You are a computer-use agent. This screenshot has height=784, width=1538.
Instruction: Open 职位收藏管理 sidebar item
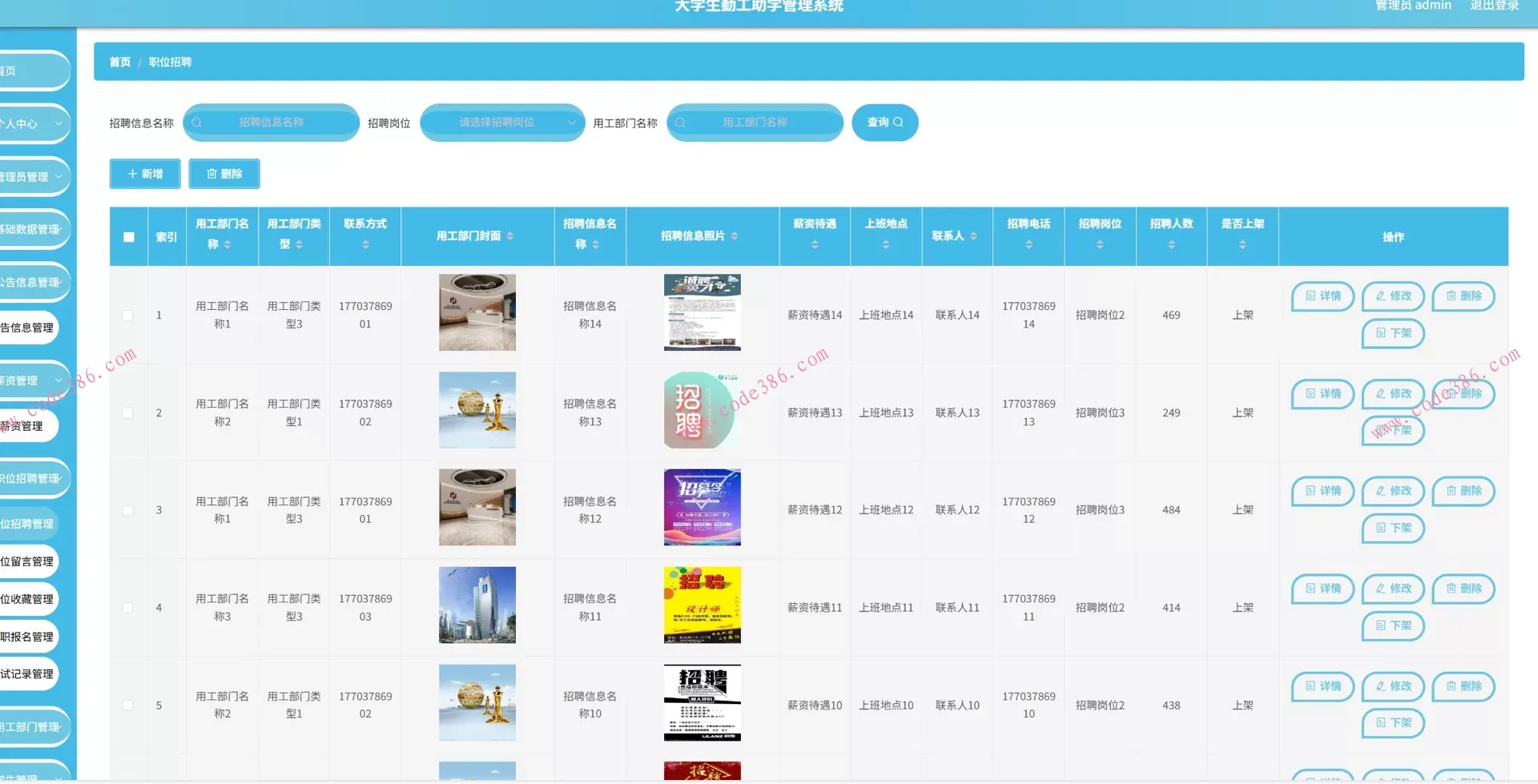pyautogui.click(x=29, y=599)
